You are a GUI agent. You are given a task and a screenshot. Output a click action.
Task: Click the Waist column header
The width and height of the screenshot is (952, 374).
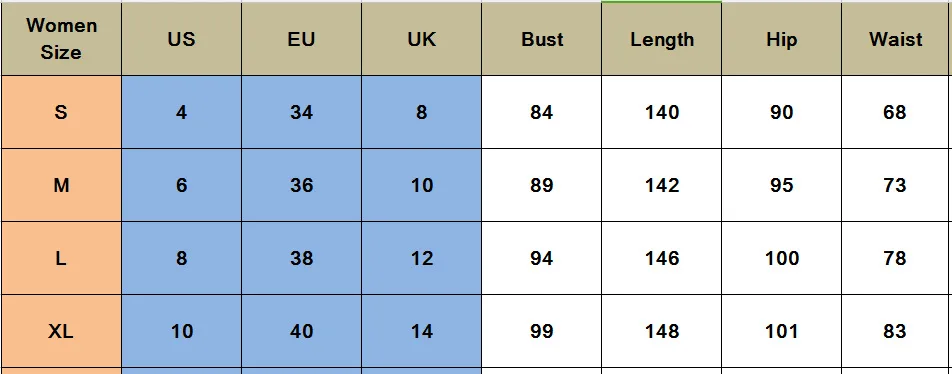pos(896,39)
